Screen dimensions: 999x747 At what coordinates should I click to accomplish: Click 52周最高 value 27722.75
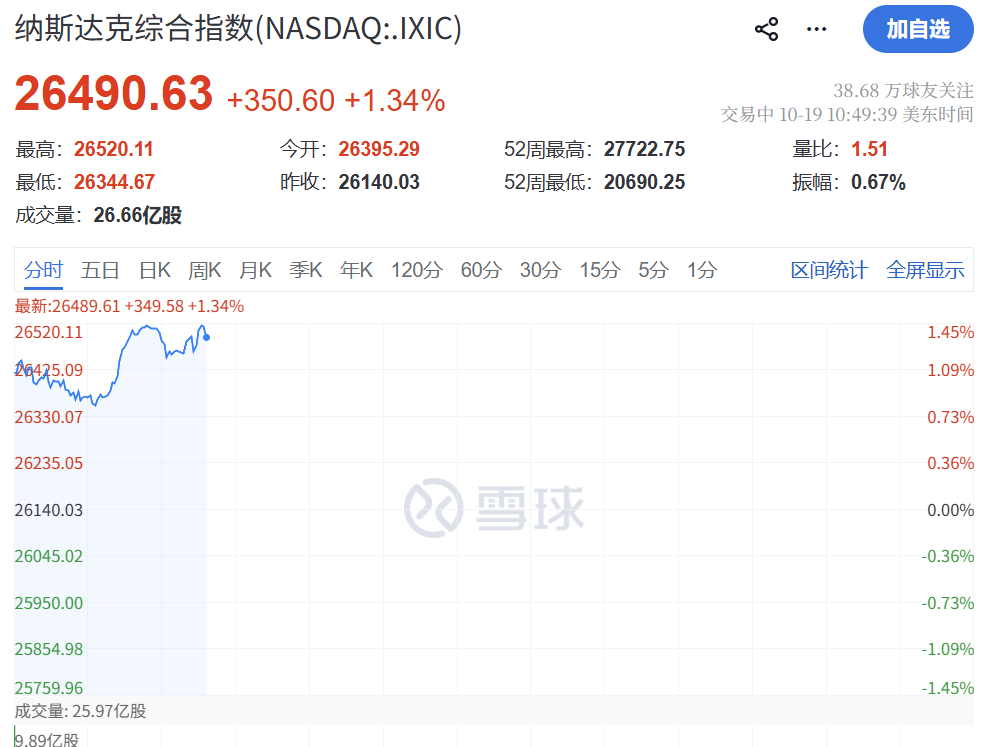coord(645,149)
